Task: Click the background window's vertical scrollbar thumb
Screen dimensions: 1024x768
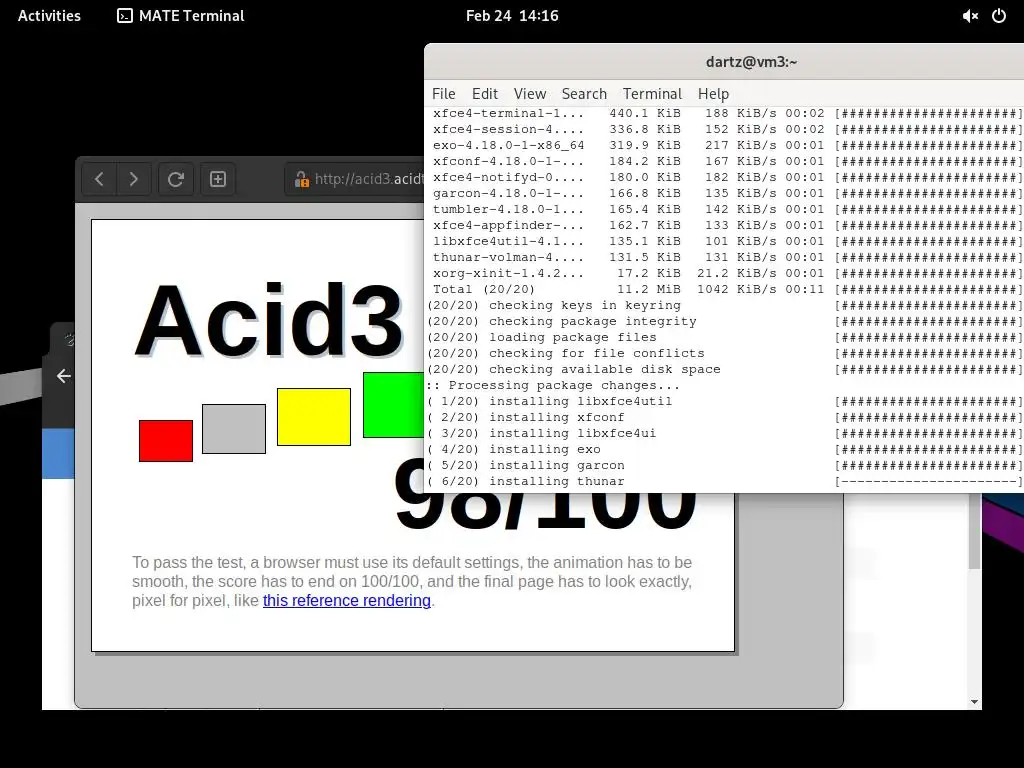Action: coord(974,530)
